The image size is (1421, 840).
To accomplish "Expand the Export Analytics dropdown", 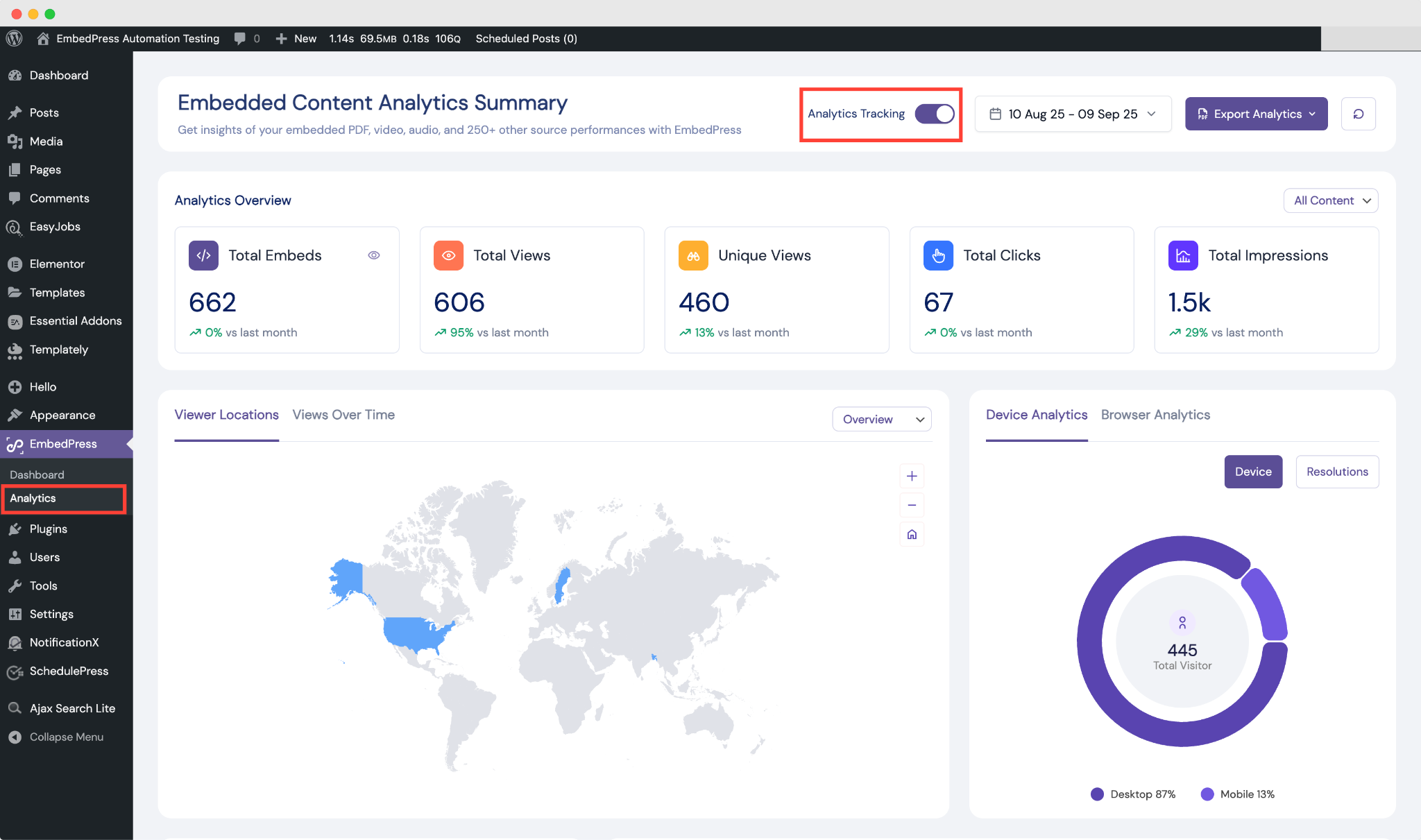I will (1256, 114).
